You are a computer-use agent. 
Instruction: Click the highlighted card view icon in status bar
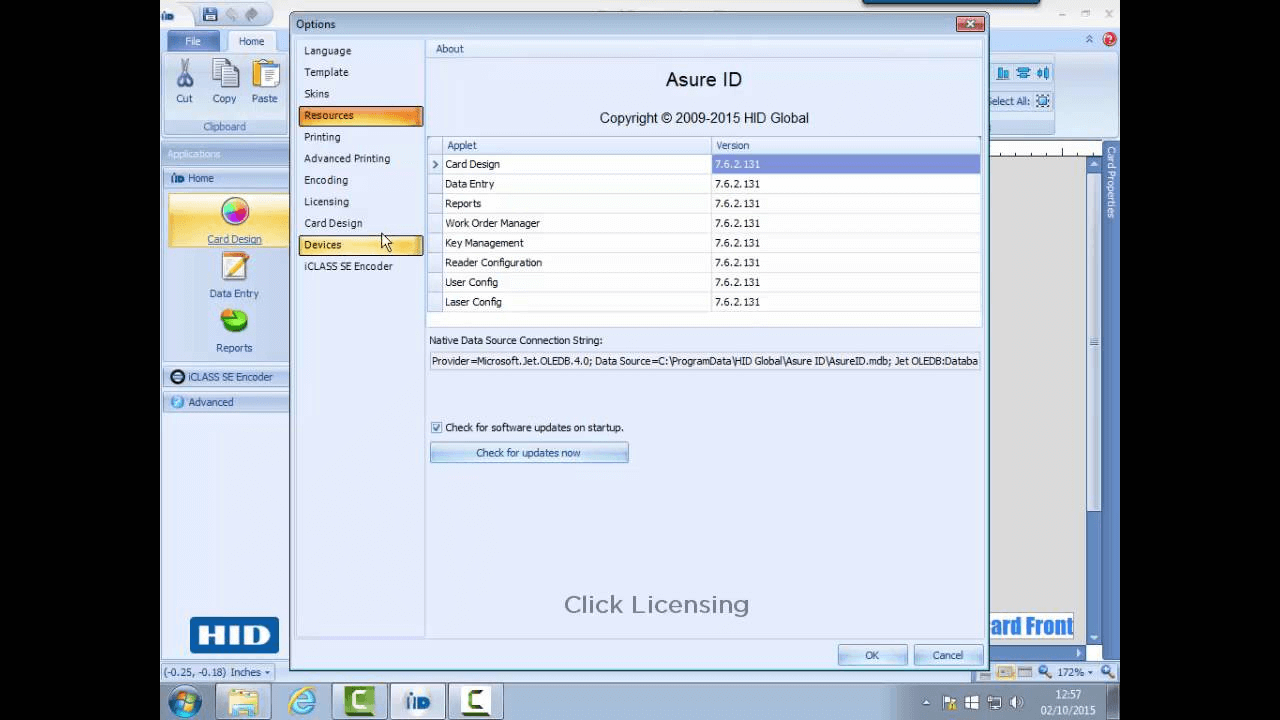pos(1006,672)
